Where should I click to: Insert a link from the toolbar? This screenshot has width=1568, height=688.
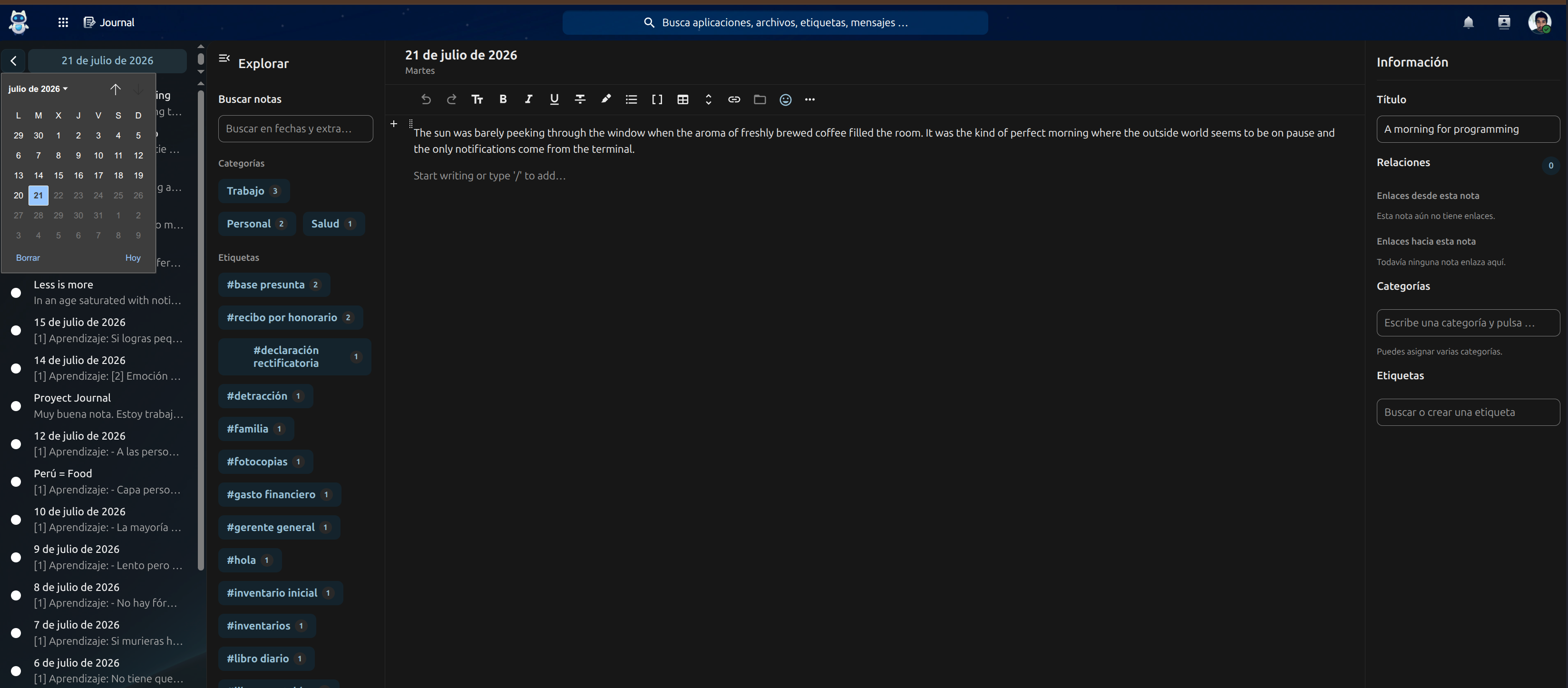point(734,99)
